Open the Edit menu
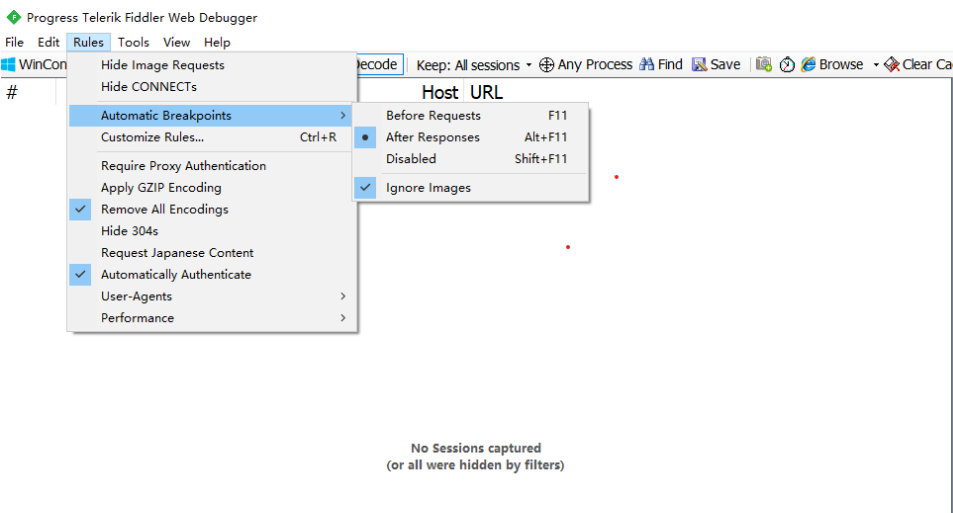The image size is (953, 513). (x=49, y=42)
